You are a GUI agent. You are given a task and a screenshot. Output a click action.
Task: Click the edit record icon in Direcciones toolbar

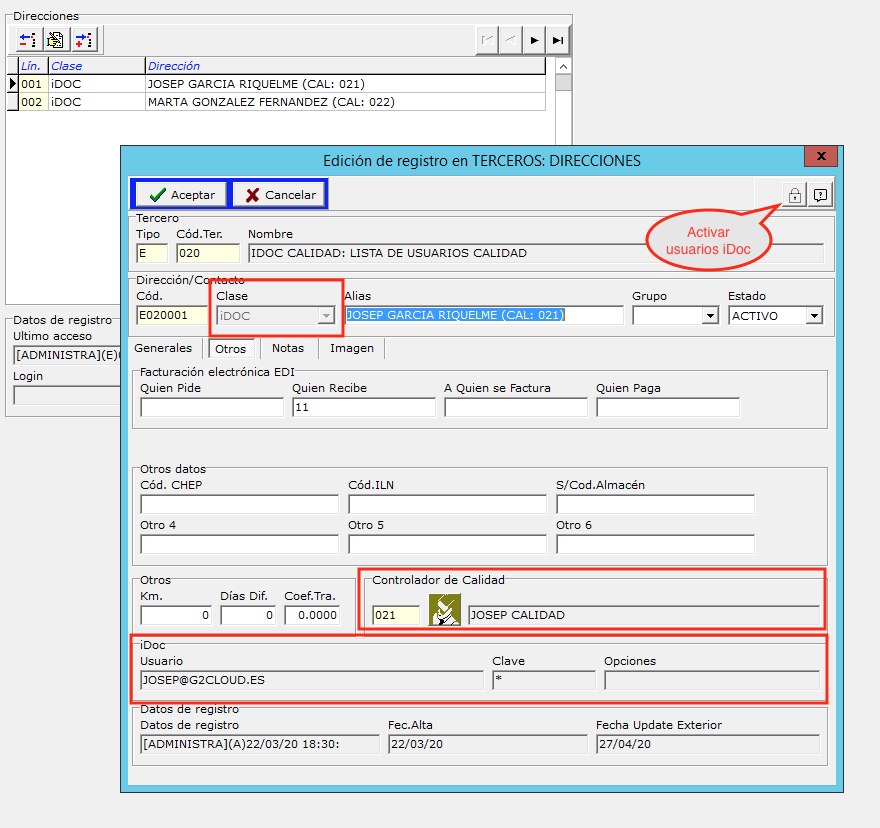(x=55, y=40)
